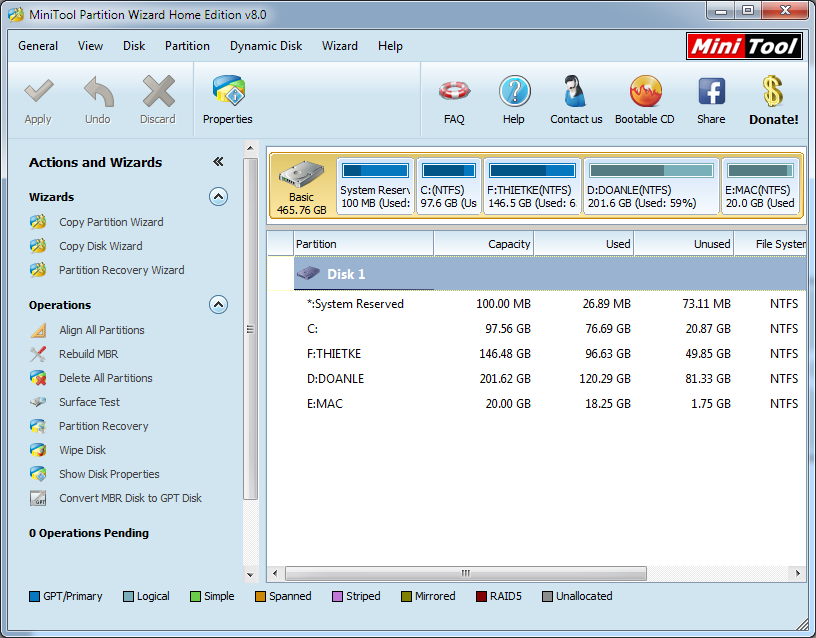Click the Apply checkmark icon
The image size is (816, 638).
pos(39,91)
